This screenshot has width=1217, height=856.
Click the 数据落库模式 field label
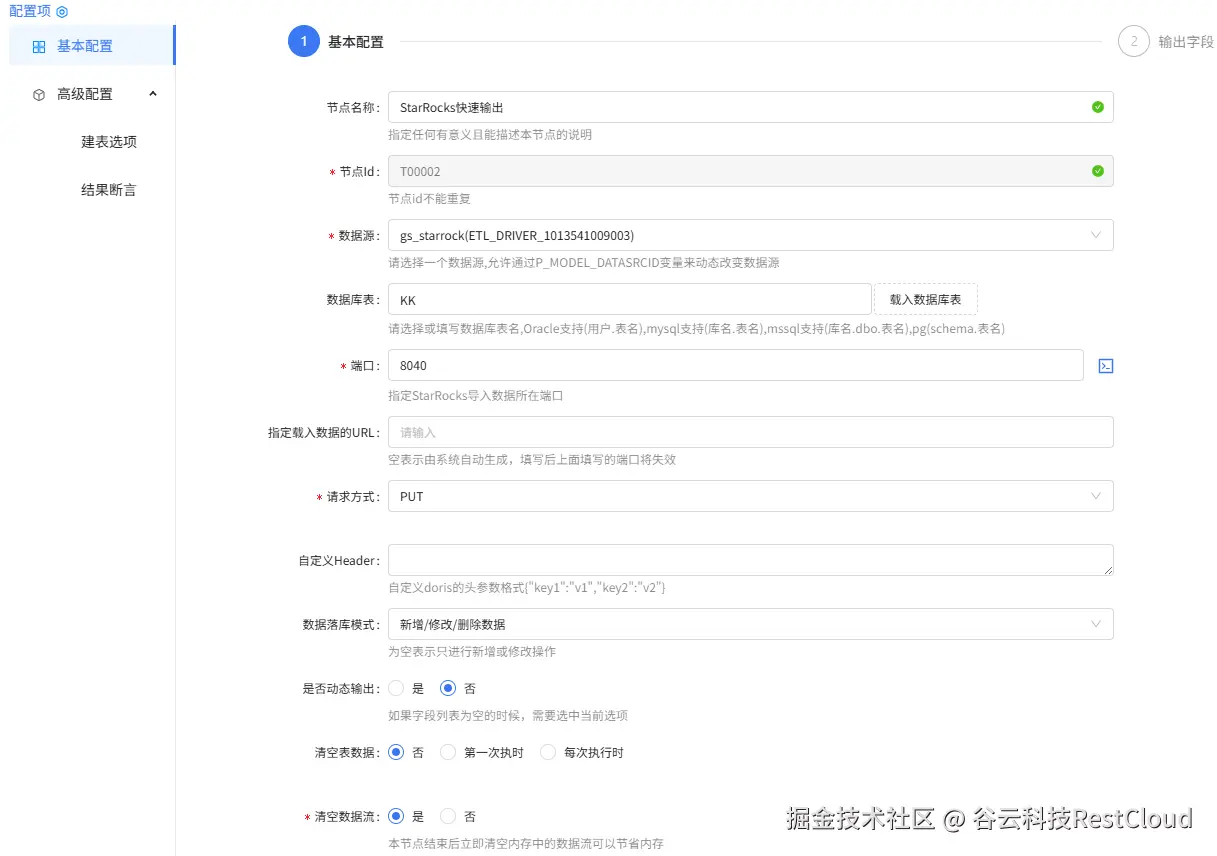pos(342,624)
